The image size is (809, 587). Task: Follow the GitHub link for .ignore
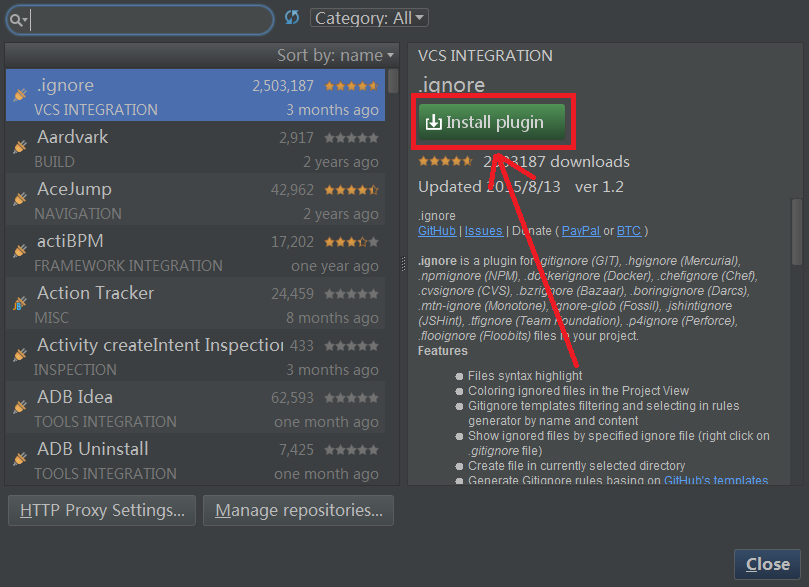point(436,230)
